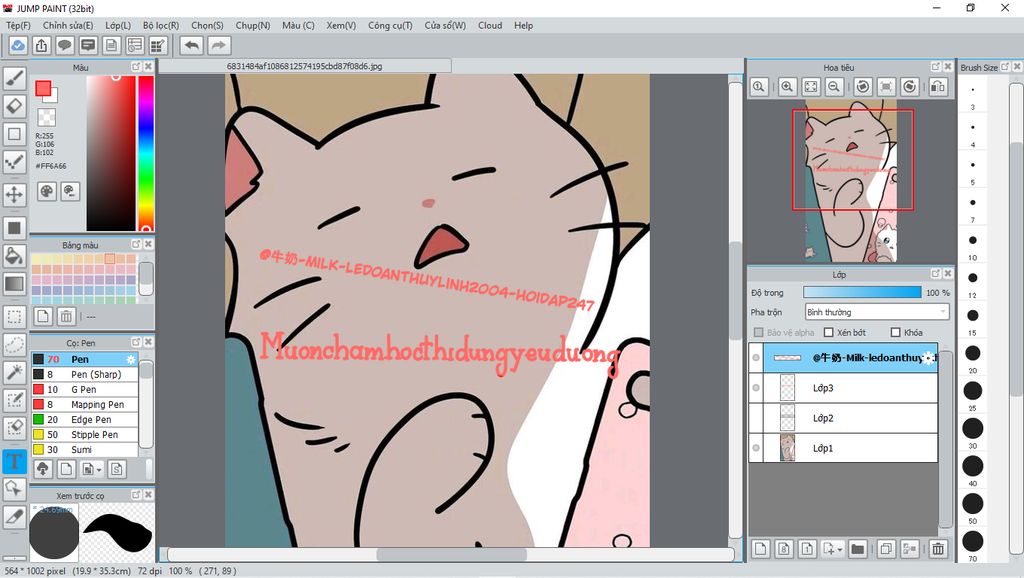Open the color palette icon under swatches

[47, 191]
